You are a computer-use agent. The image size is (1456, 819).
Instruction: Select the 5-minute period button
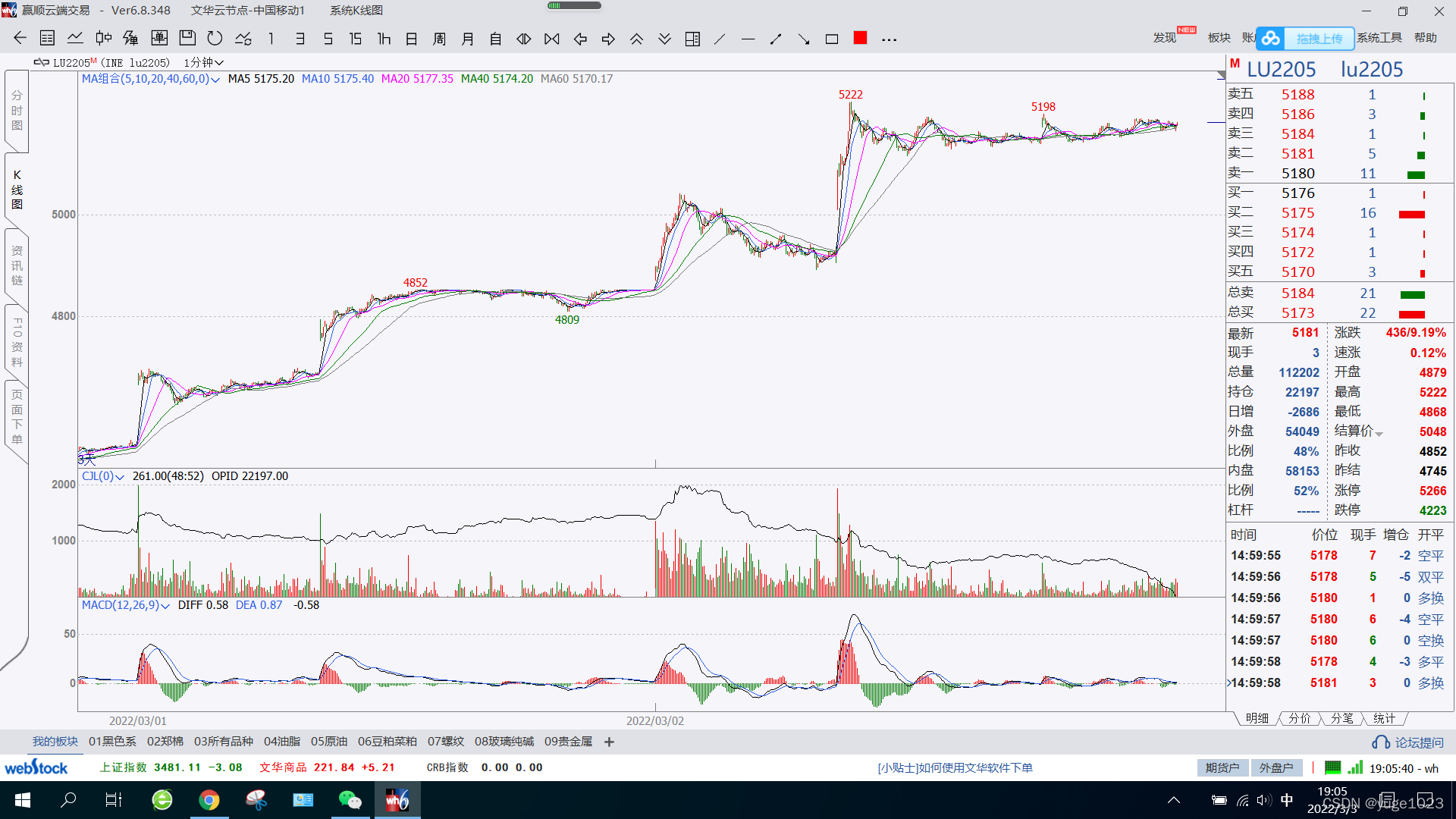click(x=328, y=39)
